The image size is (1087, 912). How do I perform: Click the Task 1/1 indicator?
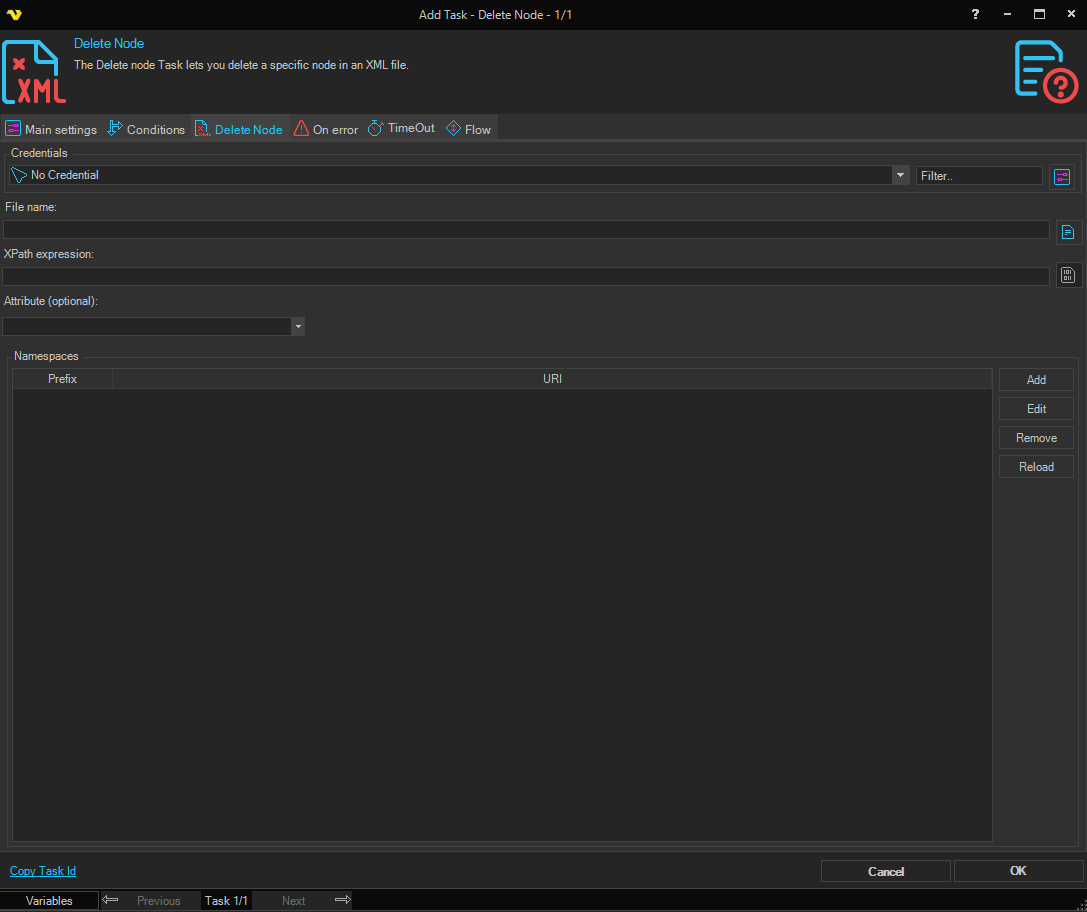[226, 900]
